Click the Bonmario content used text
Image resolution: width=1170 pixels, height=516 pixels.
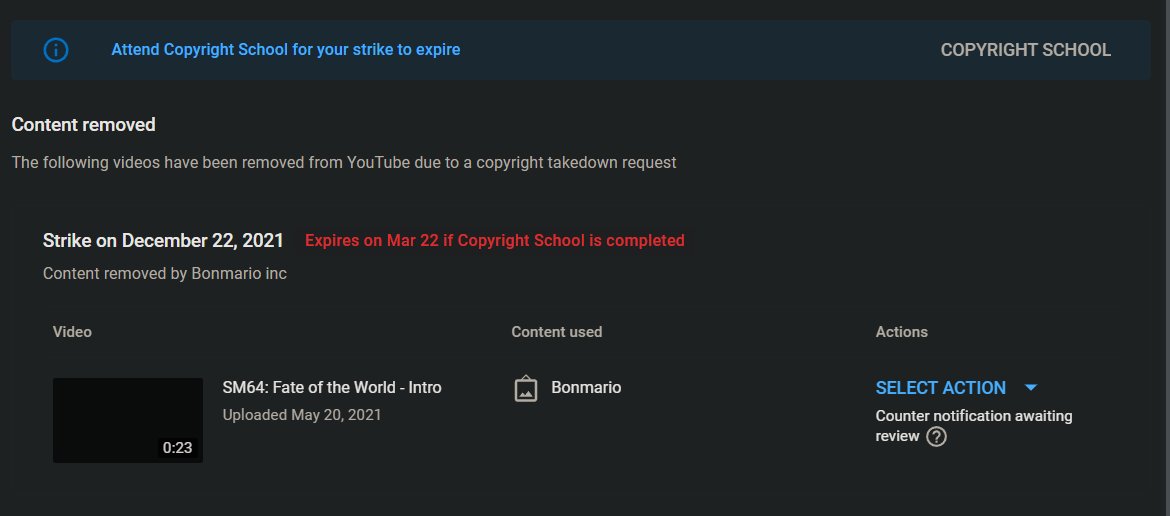[x=586, y=388]
